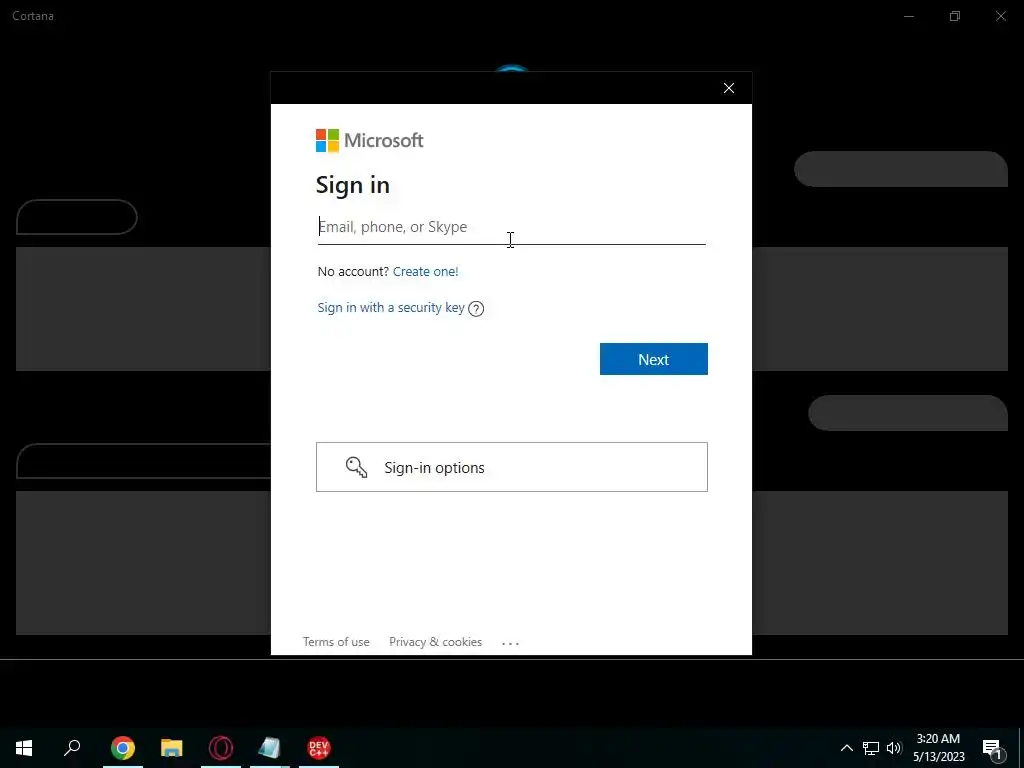Click the security key help question mark icon
Image resolution: width=1024 pixels, height=768 pixels.
[476, 309]
